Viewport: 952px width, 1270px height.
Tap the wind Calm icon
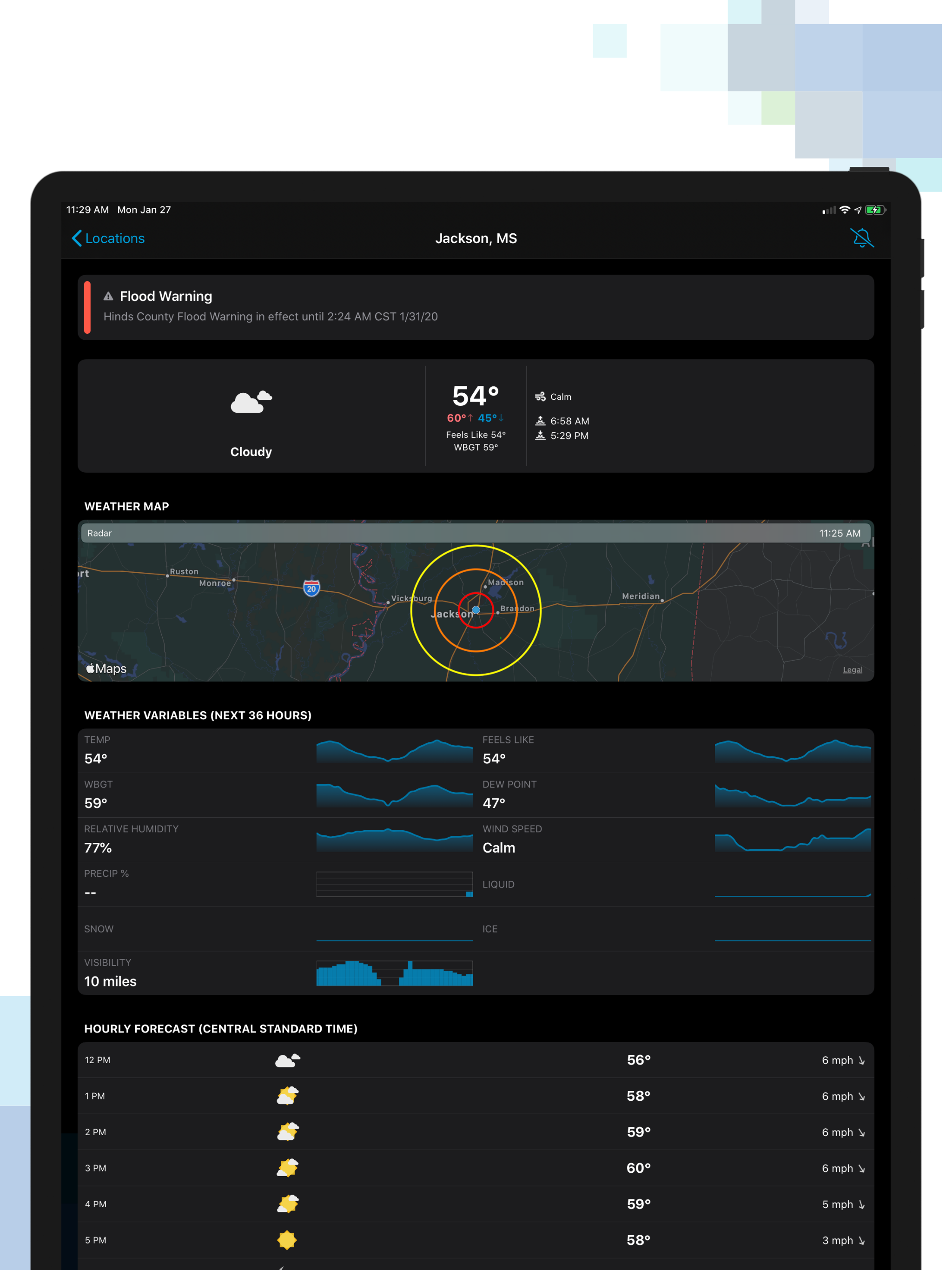pos(540,397)
